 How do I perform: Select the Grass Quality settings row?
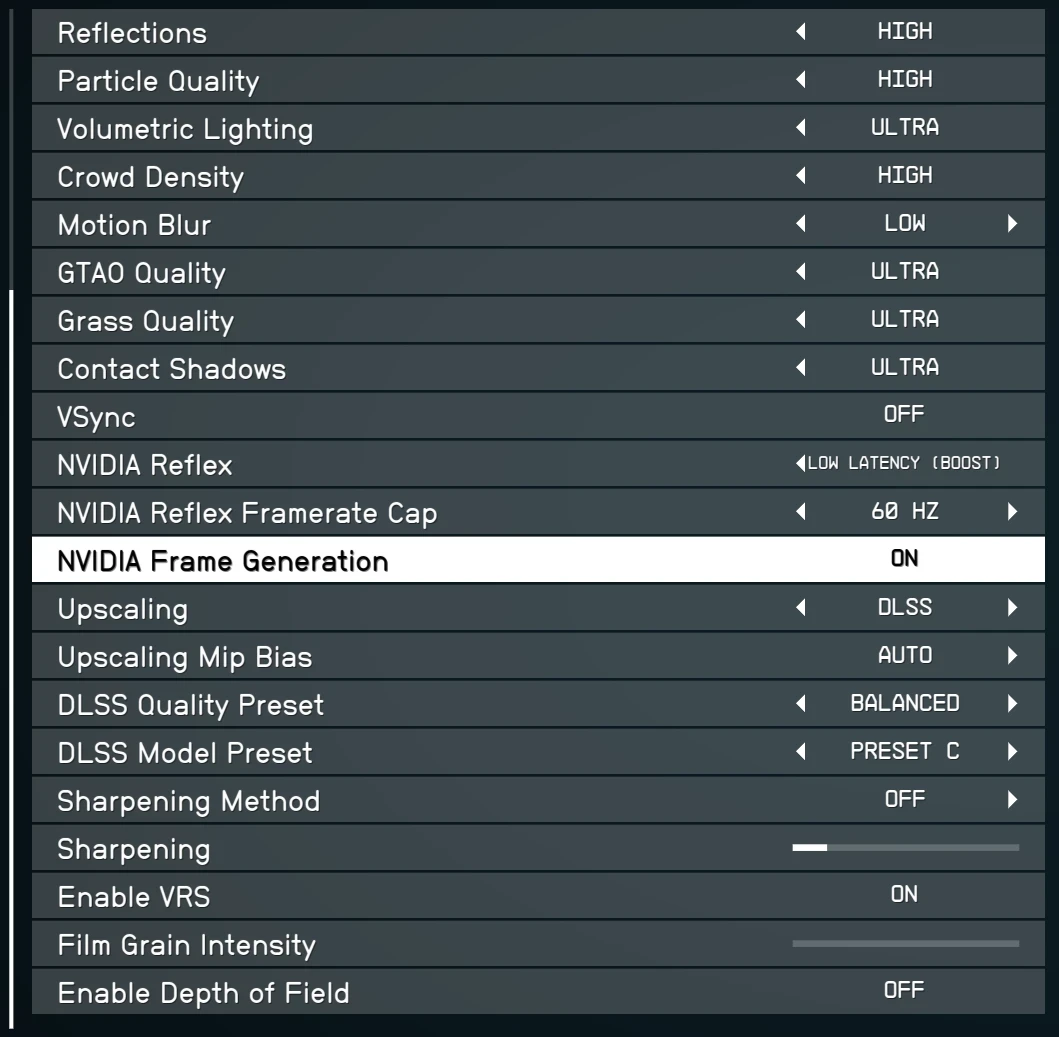(x=400, y=321)
